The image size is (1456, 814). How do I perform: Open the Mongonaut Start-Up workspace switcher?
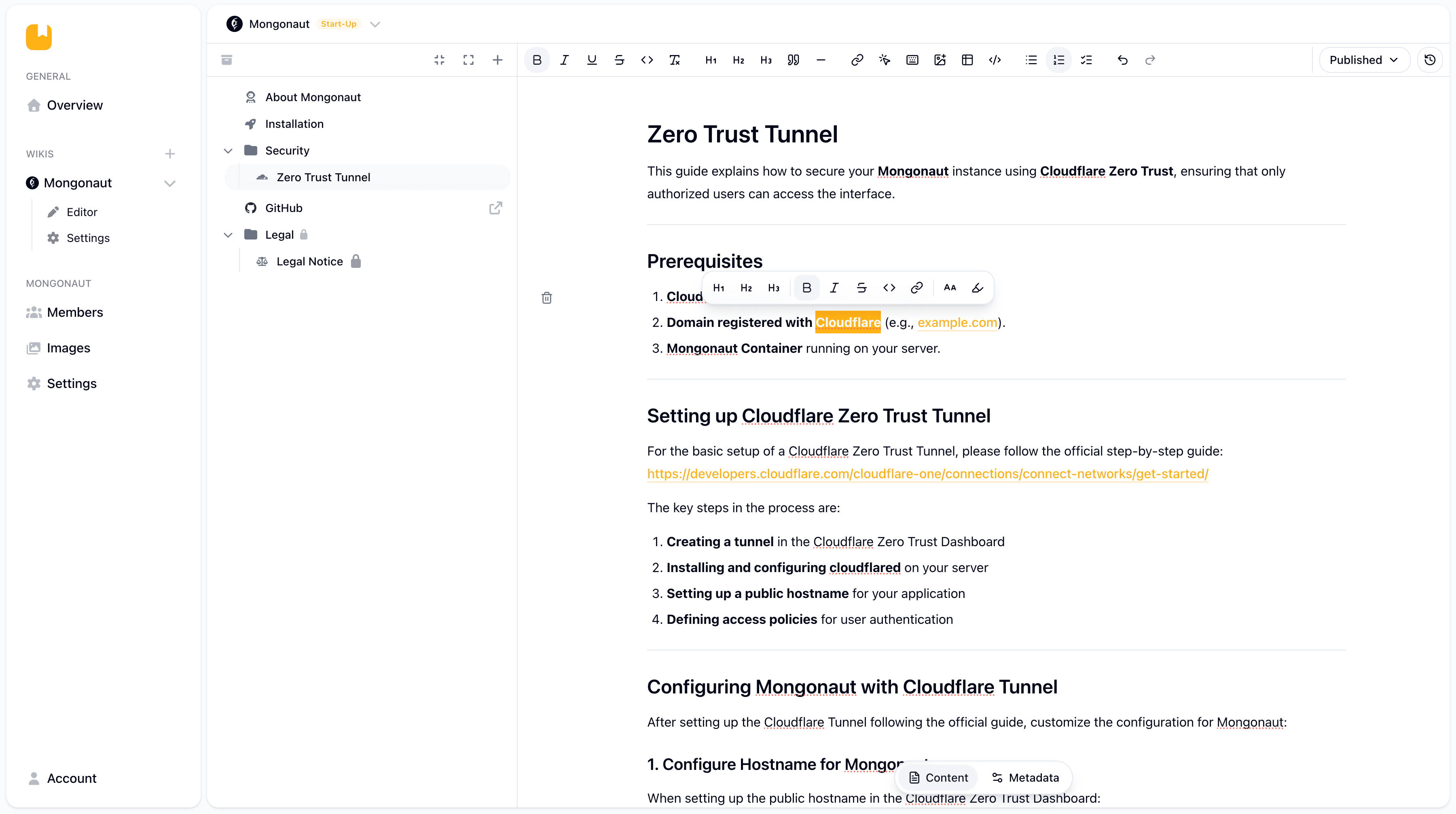[303, 24]
